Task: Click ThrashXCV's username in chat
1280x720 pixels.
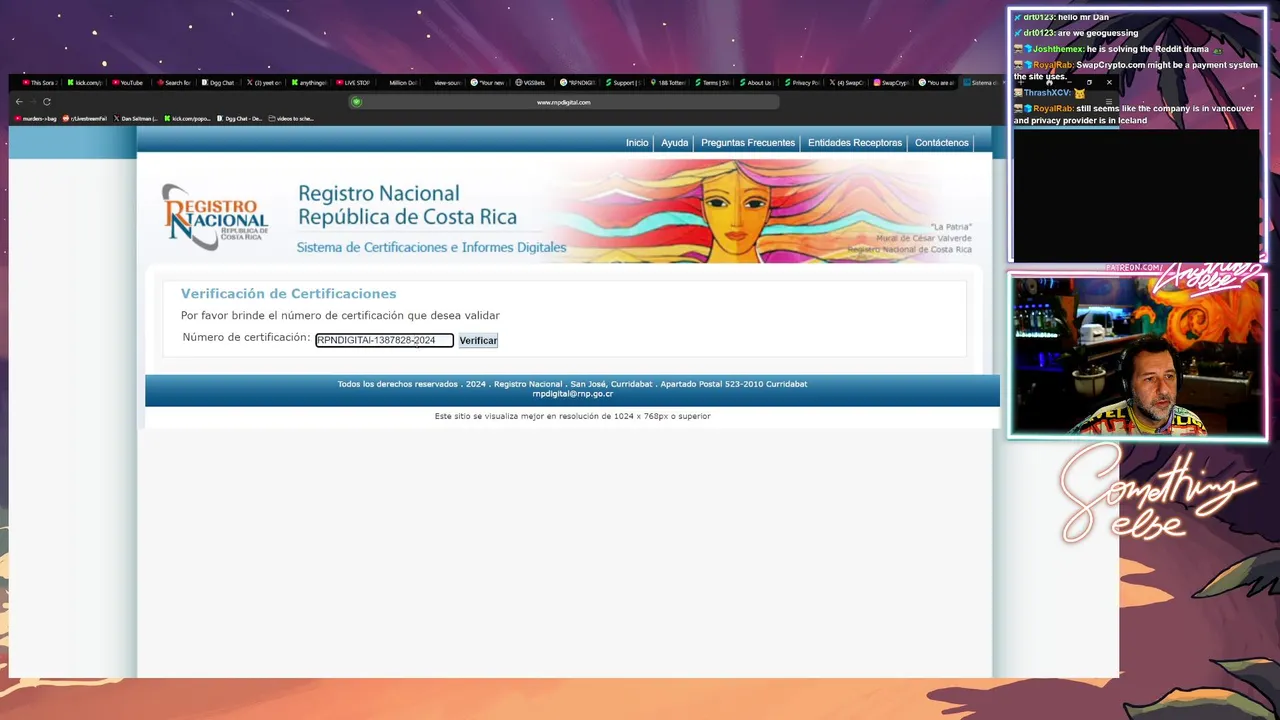Action: [1047, 93]
